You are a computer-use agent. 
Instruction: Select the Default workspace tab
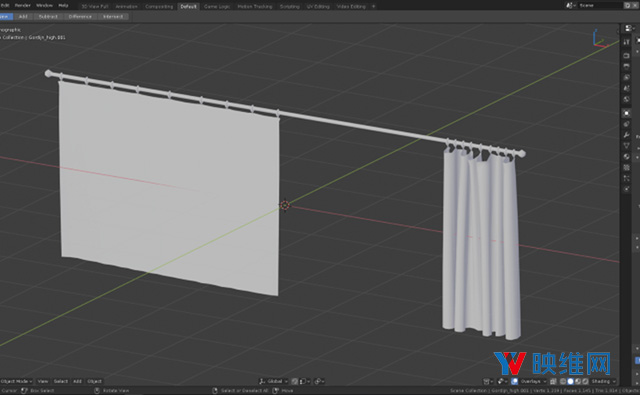click(x=188, y=7)
